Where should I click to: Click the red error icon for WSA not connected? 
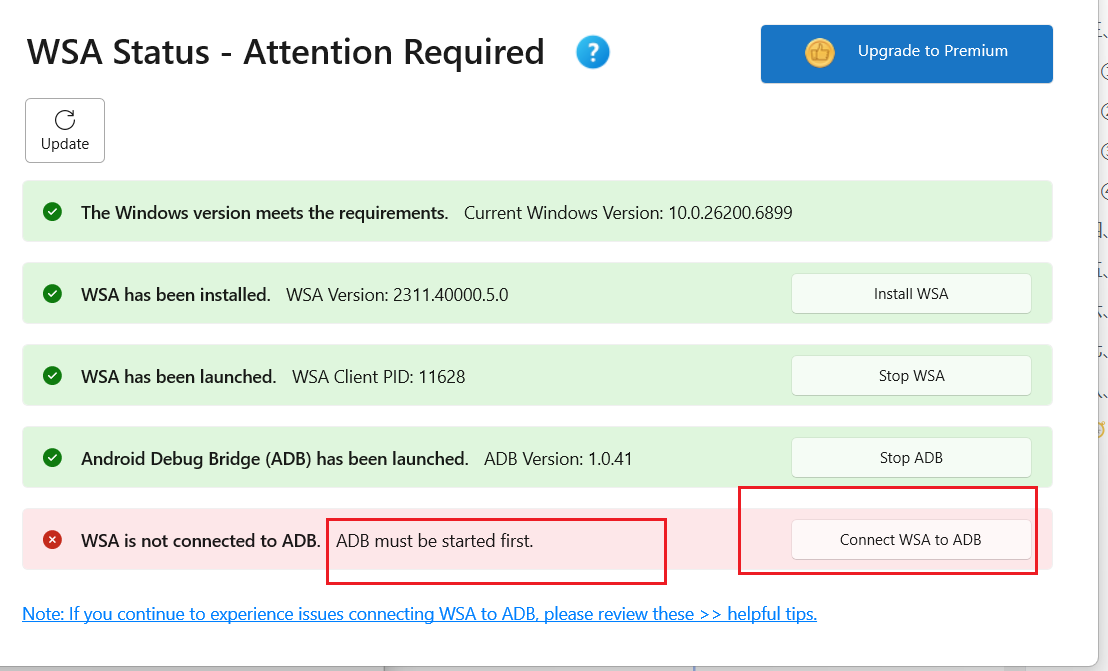(53, 540)
